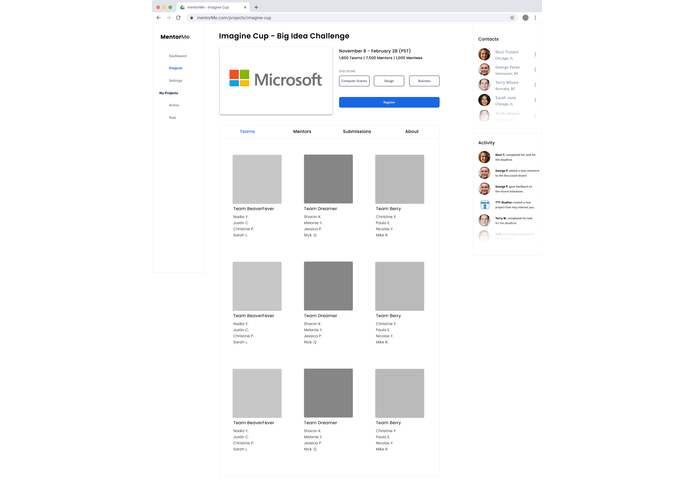
Task: Click first-row Team BeaverFever title text
Action: coord(254,209)
